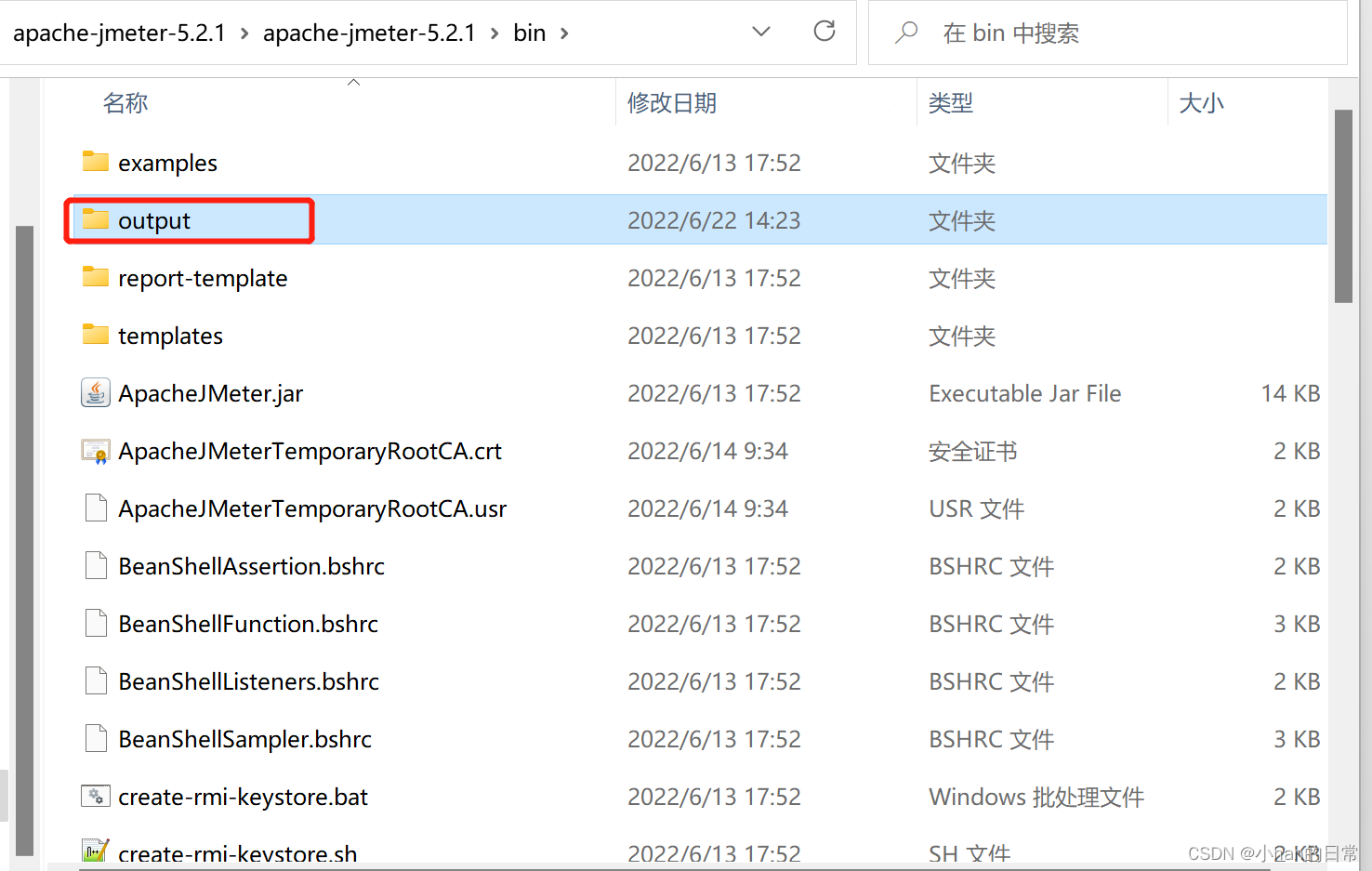Click the 2 KB size of create-rmi-keystore.bat
This screenshot has height=871, width=1372.
pyautogui.click(x=1297, y=797)
